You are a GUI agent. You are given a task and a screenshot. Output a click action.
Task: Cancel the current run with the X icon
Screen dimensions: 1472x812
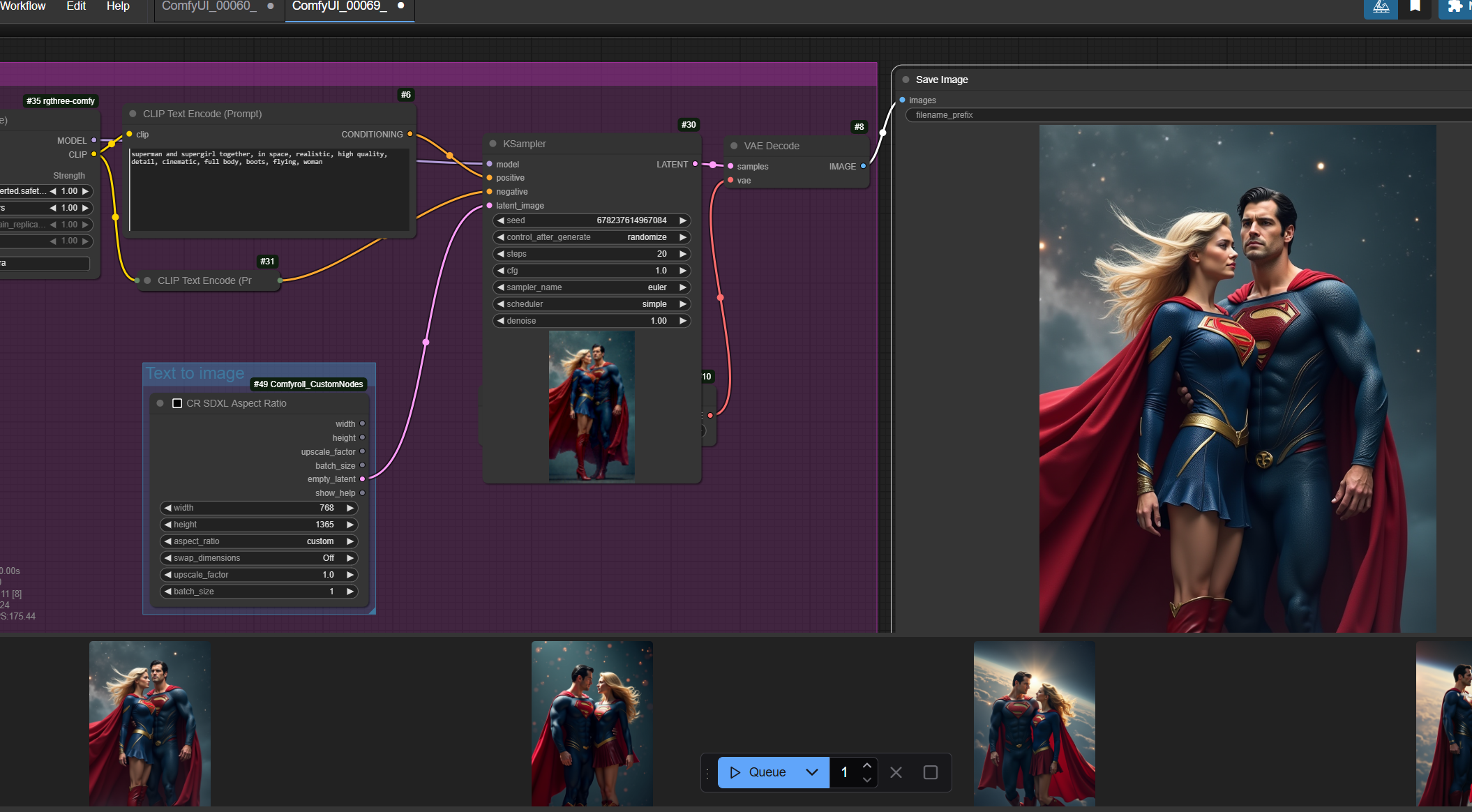pos(896,772)
